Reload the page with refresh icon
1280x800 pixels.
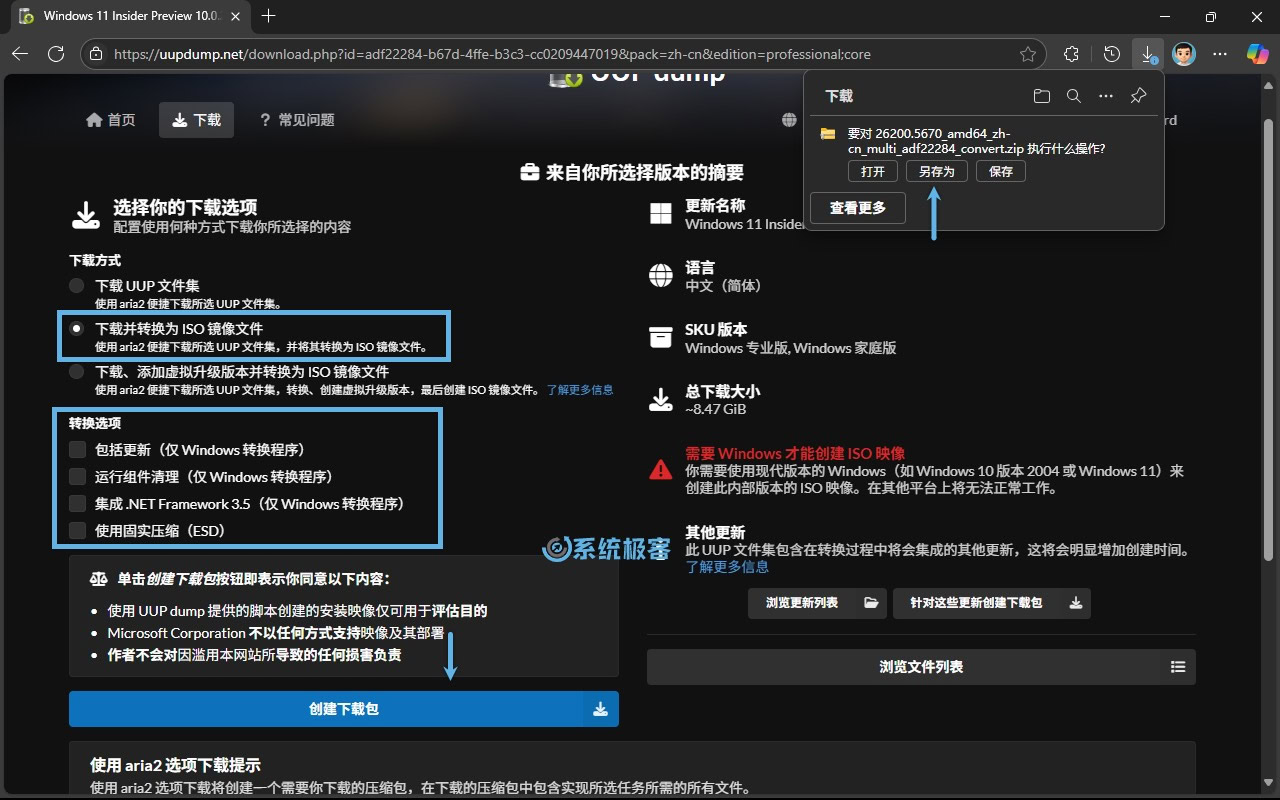[x=56, y=54]
